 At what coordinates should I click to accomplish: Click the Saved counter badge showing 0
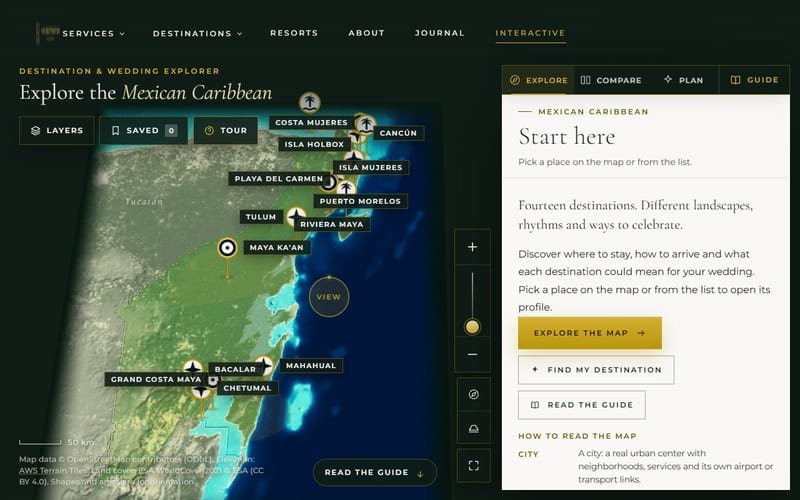pos(171,131)
